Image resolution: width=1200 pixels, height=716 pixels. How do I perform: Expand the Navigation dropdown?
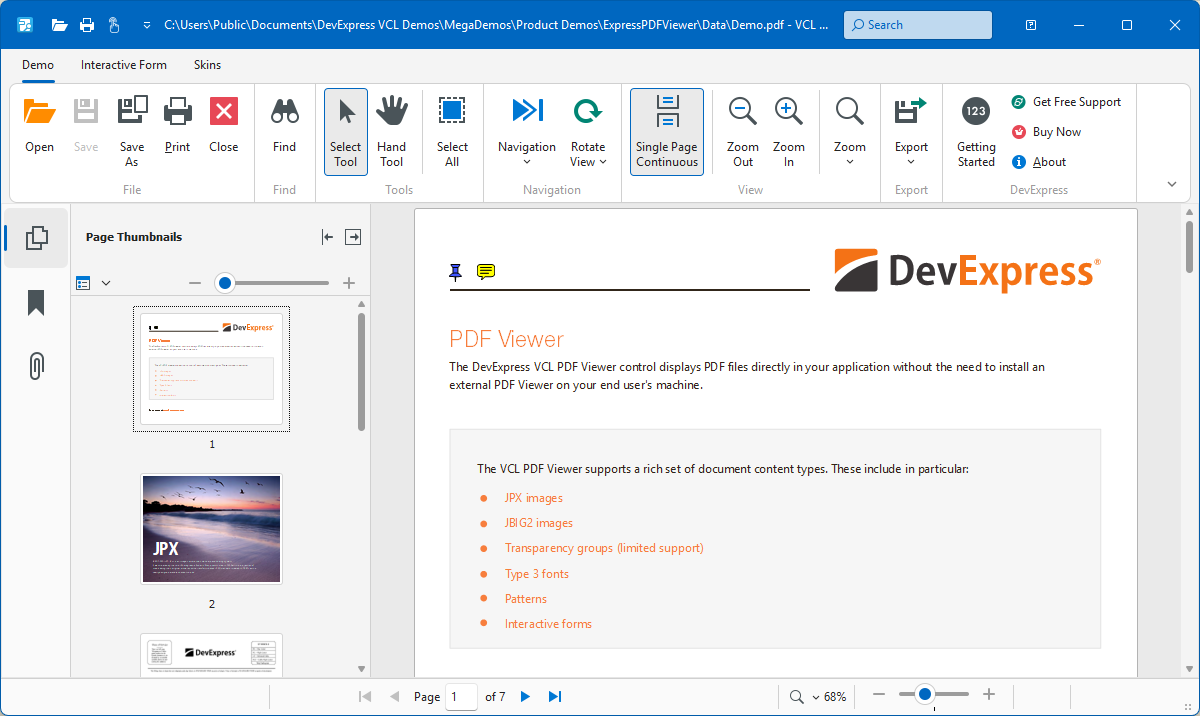pos(527,132)
